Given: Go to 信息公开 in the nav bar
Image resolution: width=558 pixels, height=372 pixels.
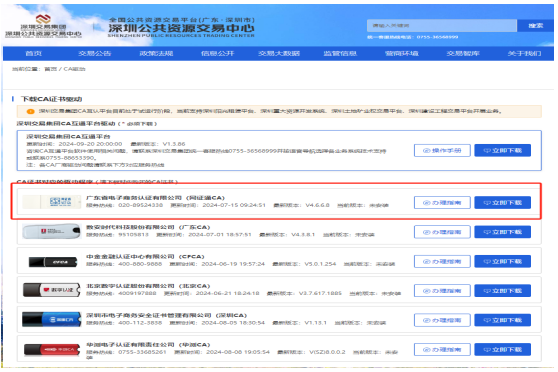Looking at the screenshot, I should (217, 53).
